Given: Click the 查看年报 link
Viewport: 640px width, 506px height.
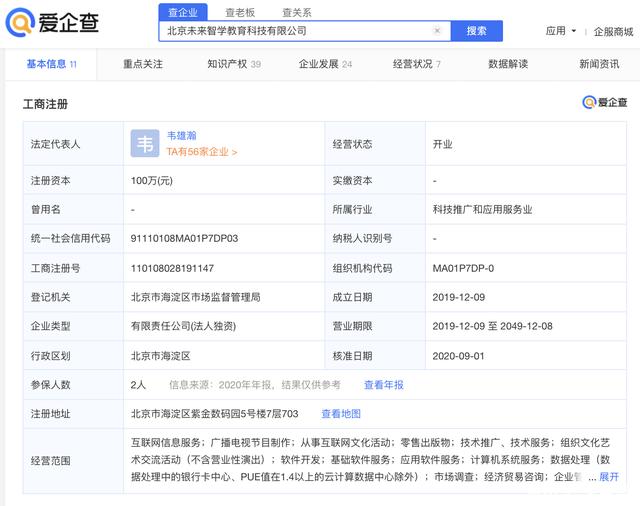Looking at the screenshot, I should coord(384,385).
